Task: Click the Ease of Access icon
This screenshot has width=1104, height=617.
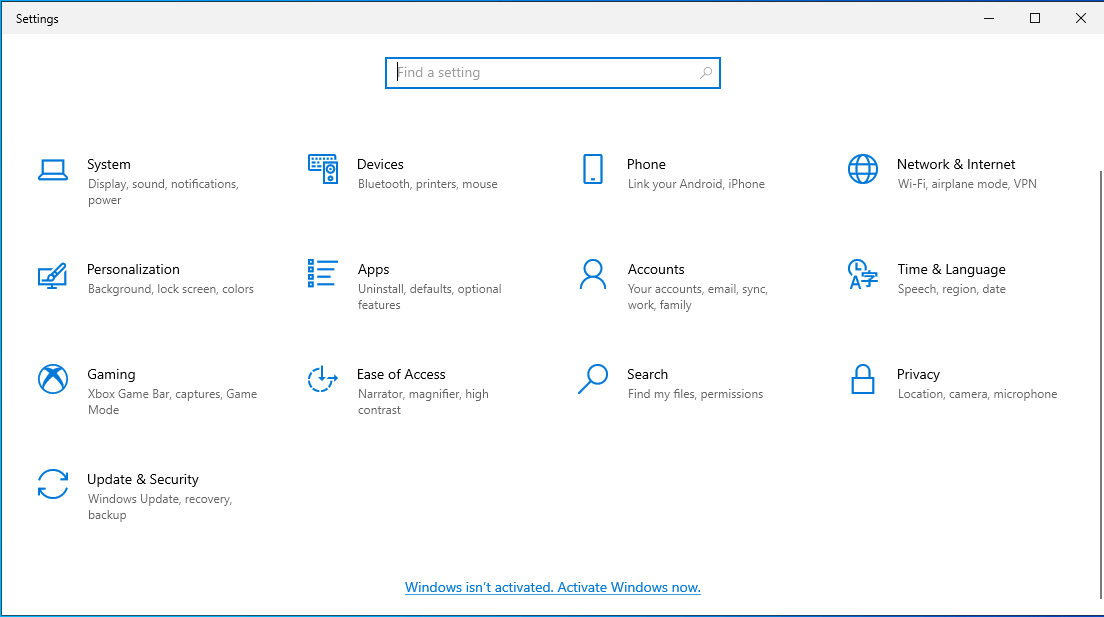Action: coord(322,379)
